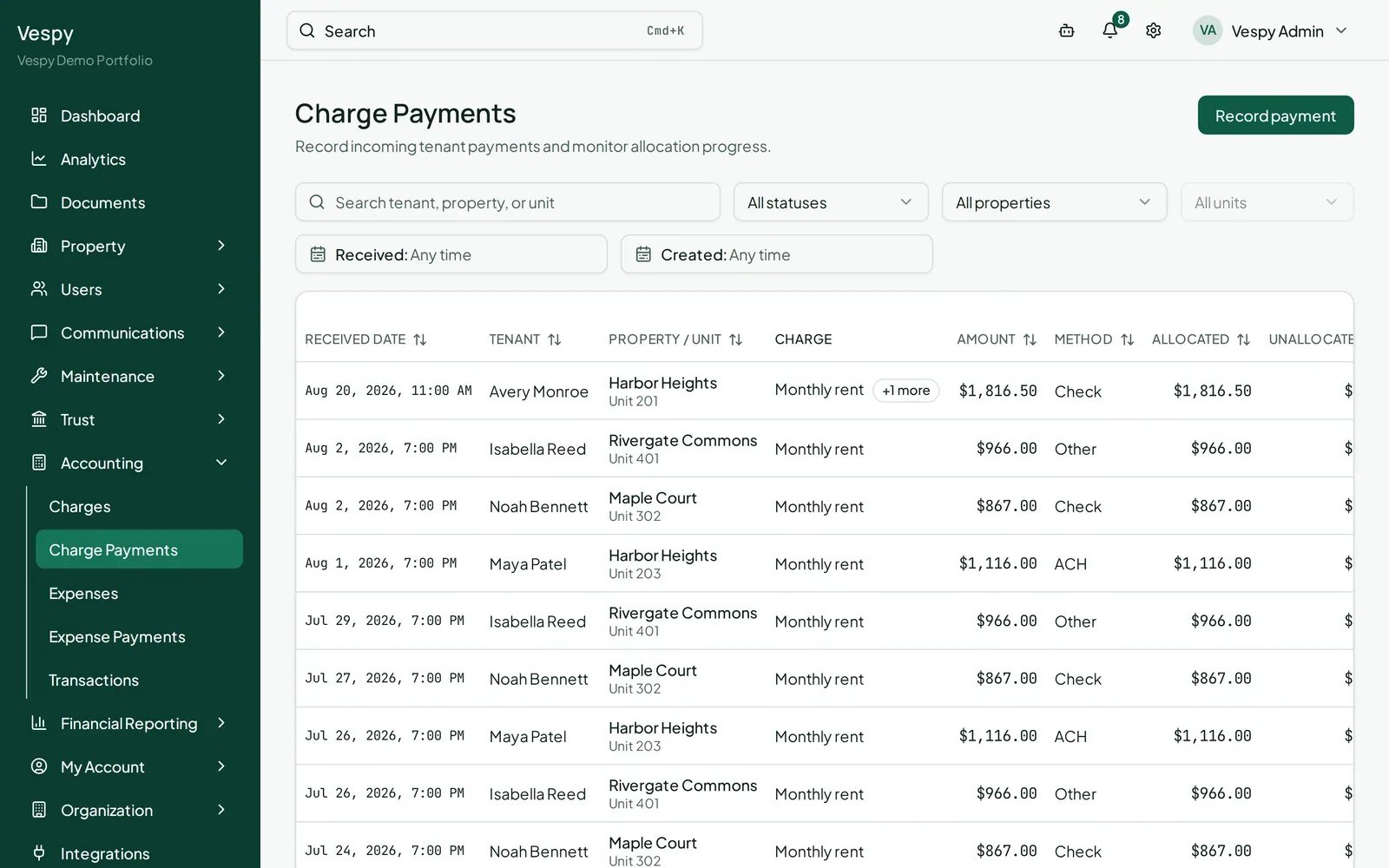This screenshot has height=868, width=1389.
Task: Click the Maintenance wrench icon
Action: [x=39, y=376]
